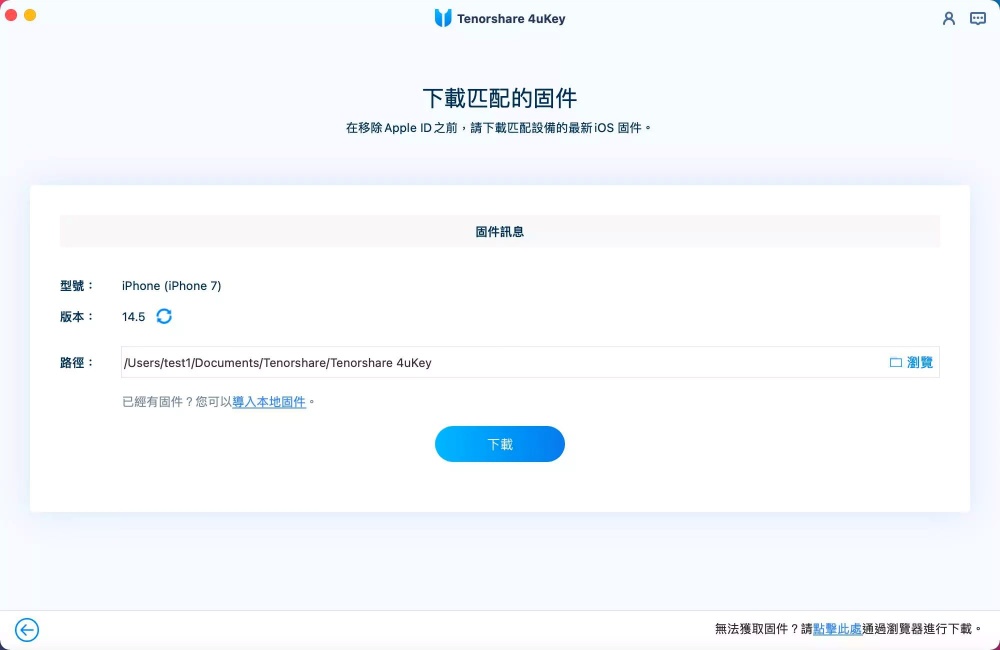
Task: Click the firmware path input field
Action: point(530,362)
